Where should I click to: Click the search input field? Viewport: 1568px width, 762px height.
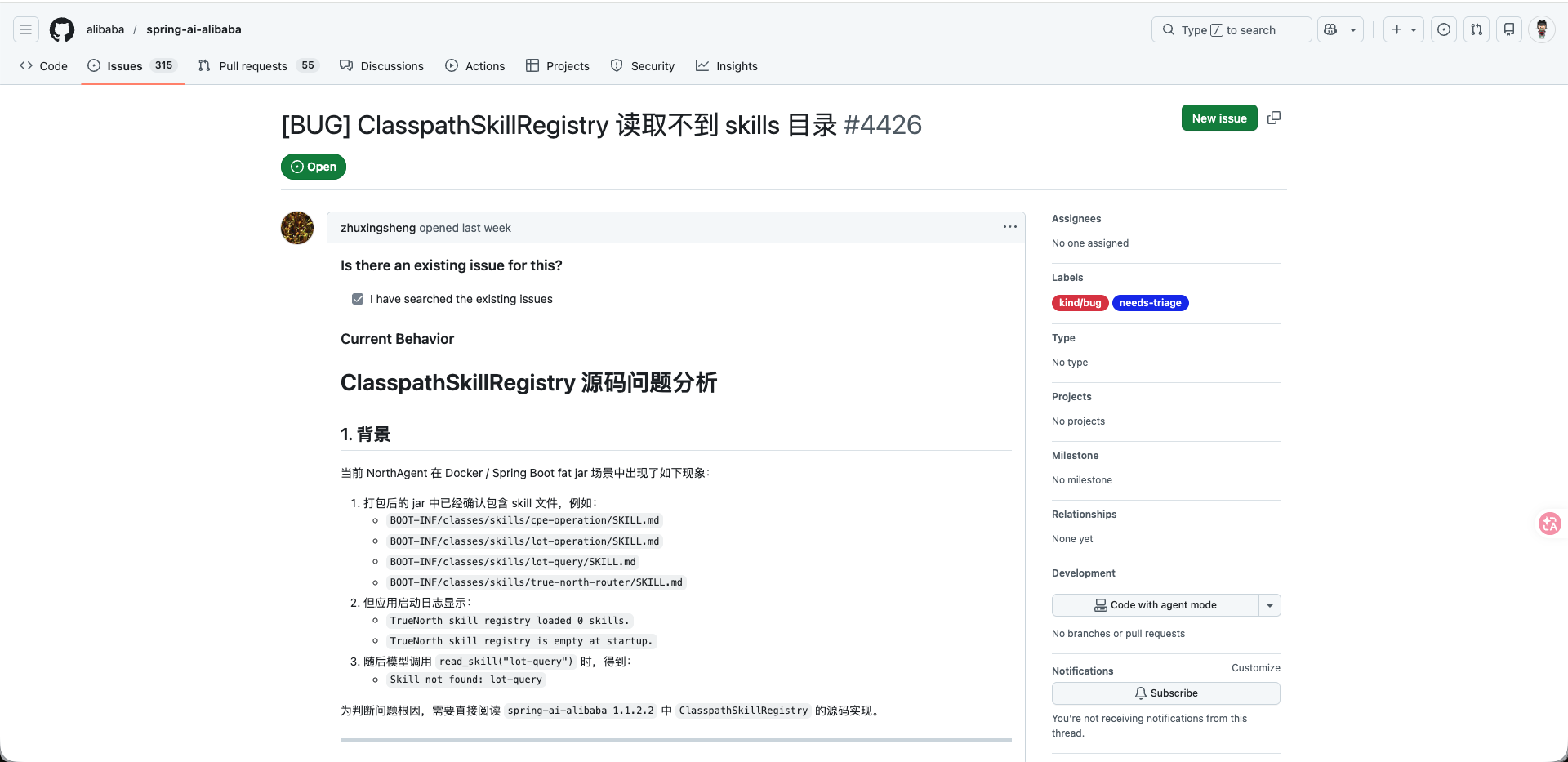(1231, 30)
